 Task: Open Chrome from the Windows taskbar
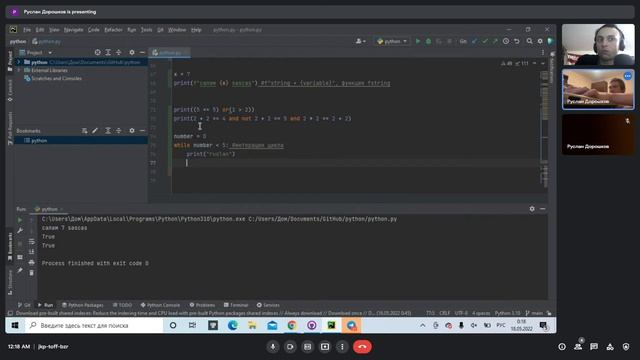(292, 325)
